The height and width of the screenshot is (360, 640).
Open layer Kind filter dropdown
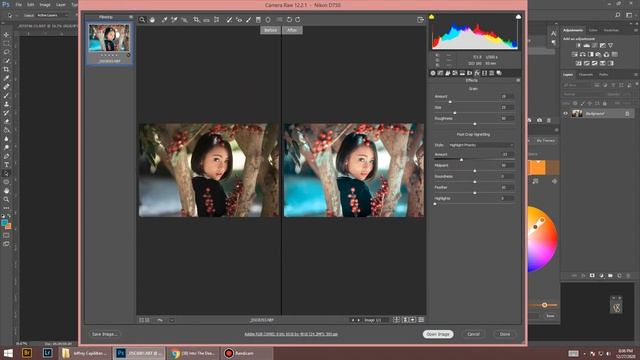577,85
